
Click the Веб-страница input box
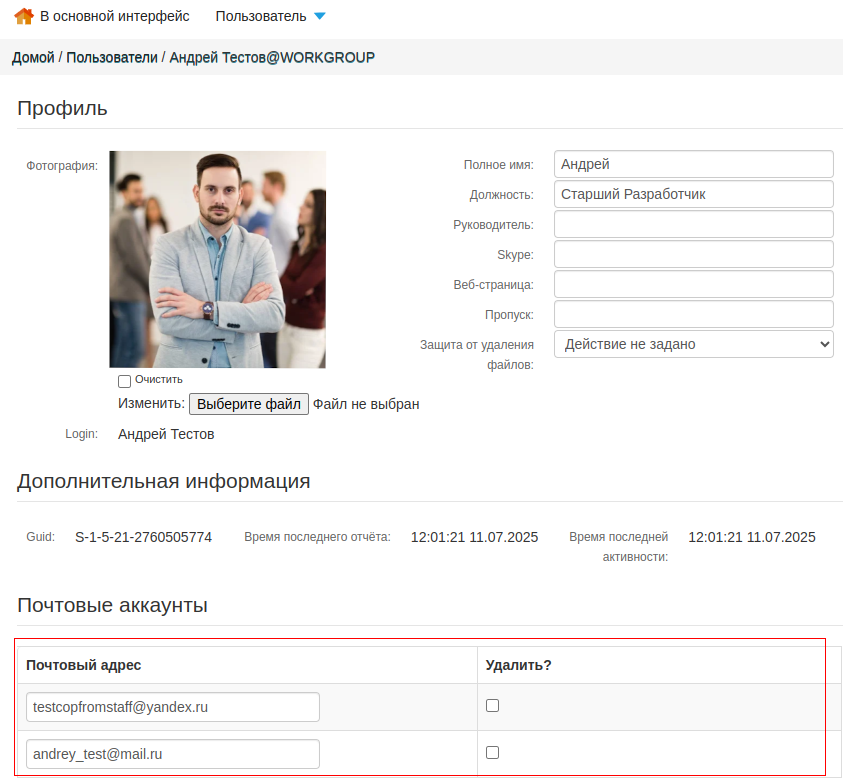[x=693, y=284]
